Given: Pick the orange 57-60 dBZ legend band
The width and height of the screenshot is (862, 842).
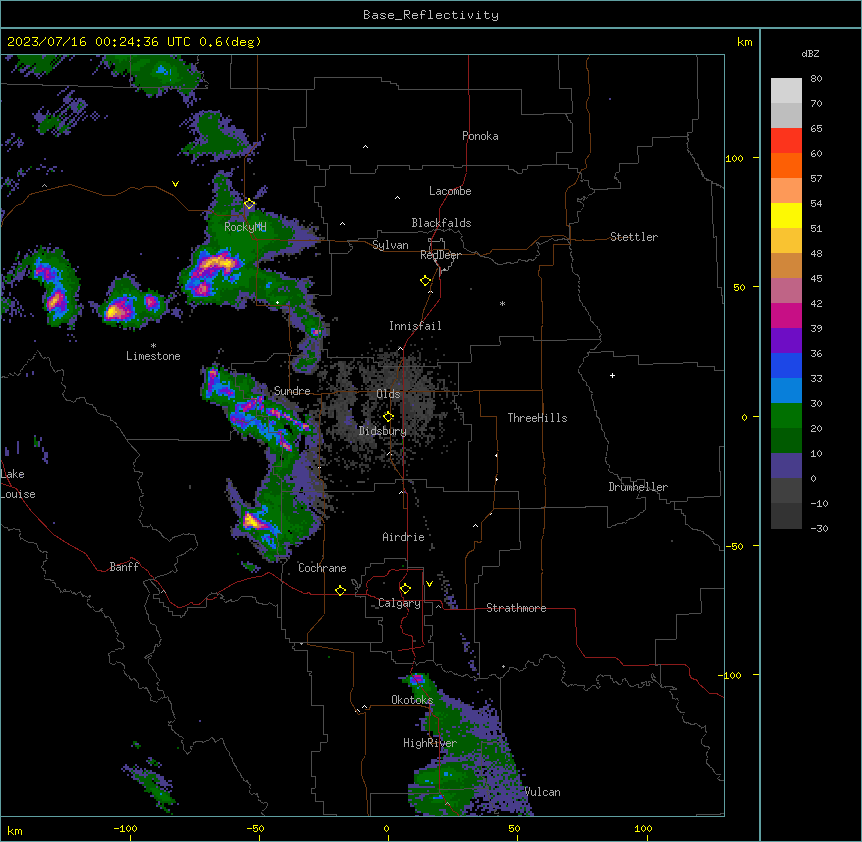Looking at the screenshot, I should [786, 165].
